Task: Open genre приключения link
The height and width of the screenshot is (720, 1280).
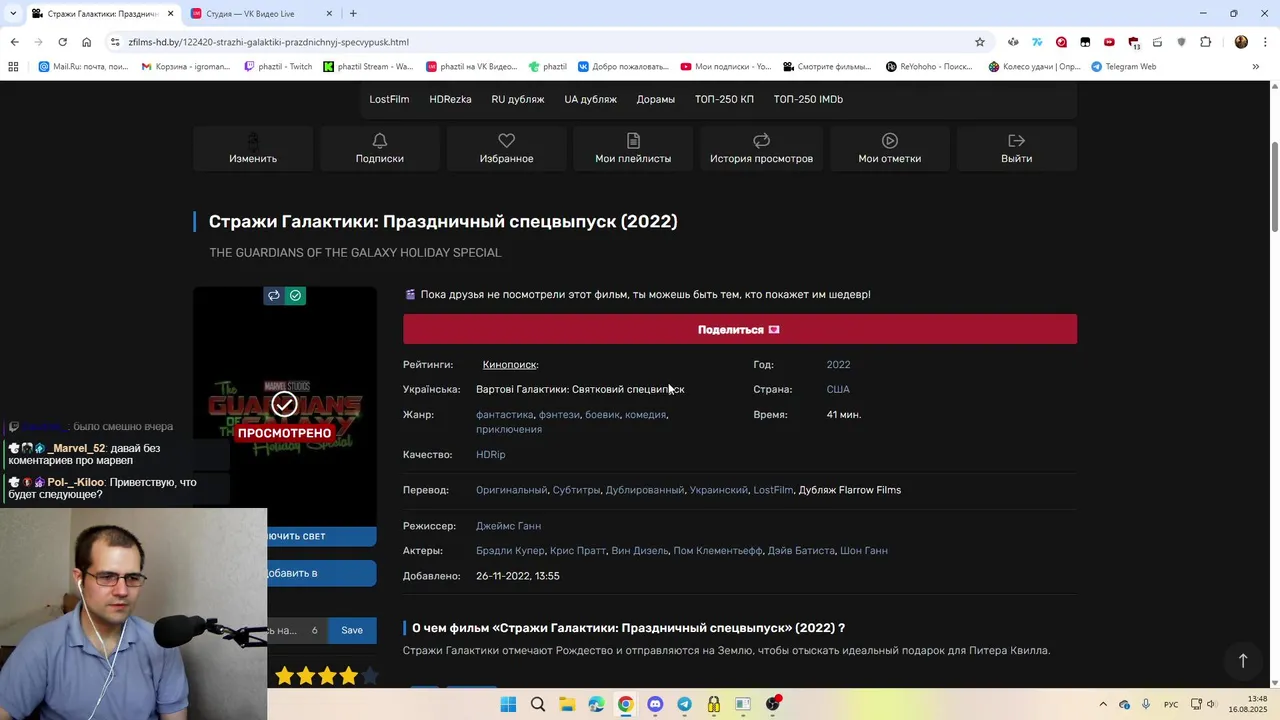Action: 509,429
